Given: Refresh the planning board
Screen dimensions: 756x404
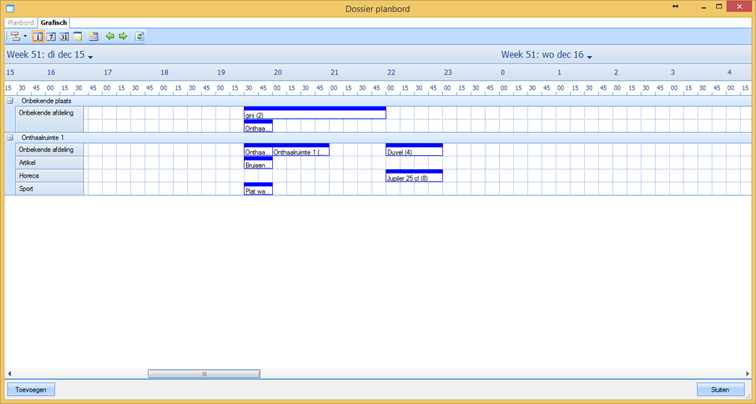Looking at the screenshot, I should 140,36.
